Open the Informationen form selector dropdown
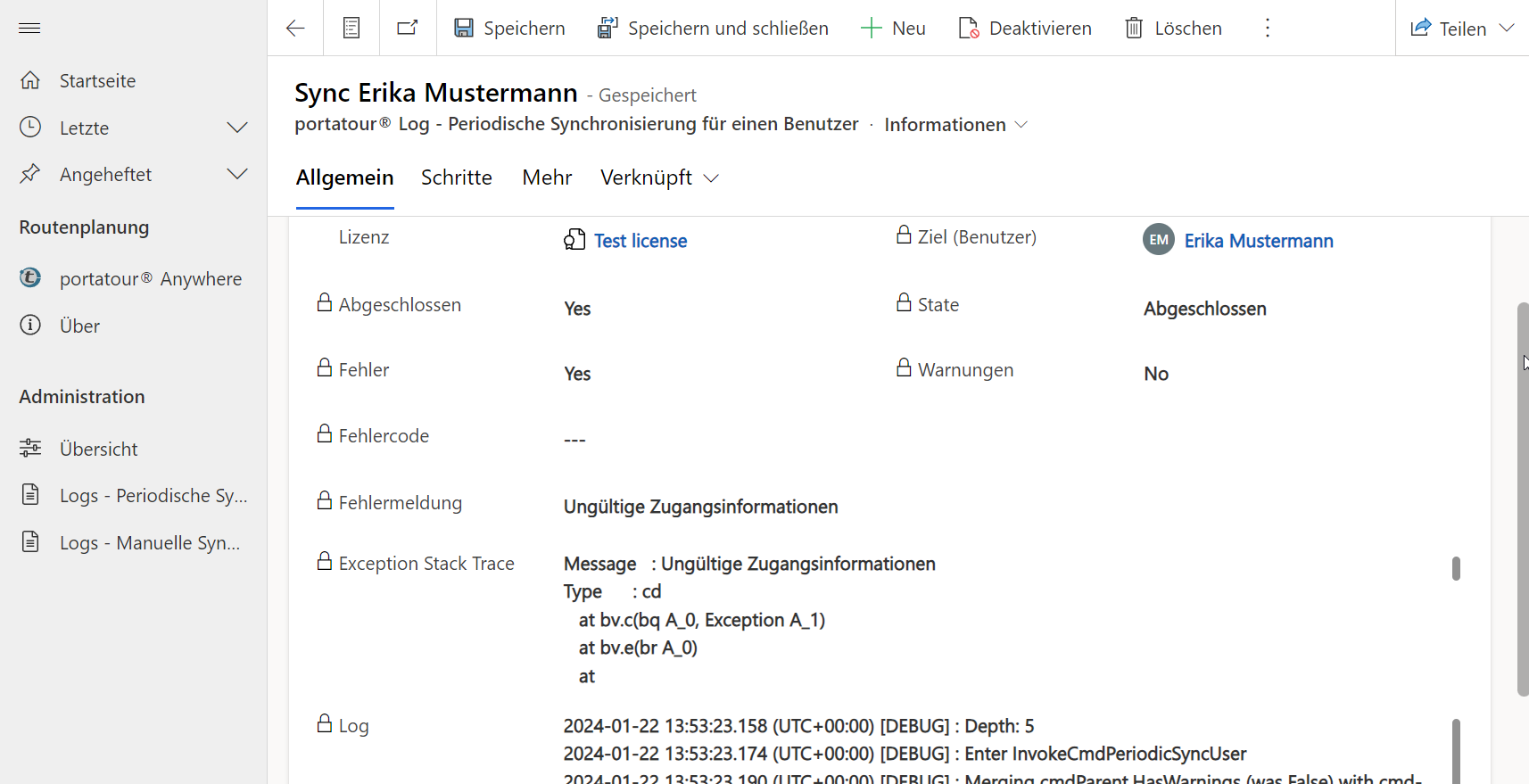Viewport: 1529px width, 784px height. pyautogui.click(x=956, y=125)
